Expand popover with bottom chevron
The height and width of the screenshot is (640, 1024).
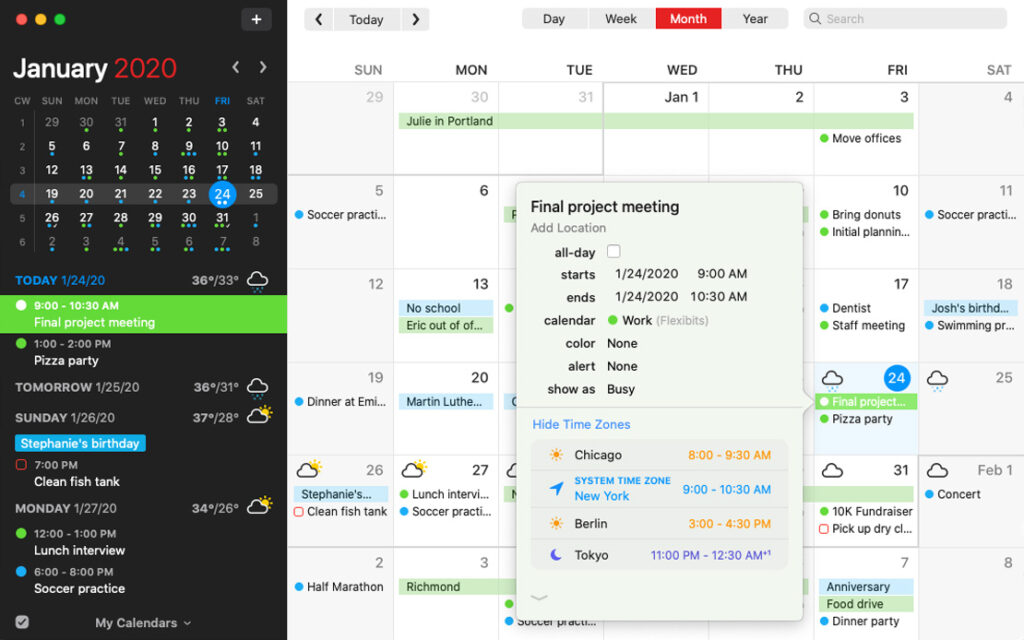pyautogui.click(x=539, y=598)
